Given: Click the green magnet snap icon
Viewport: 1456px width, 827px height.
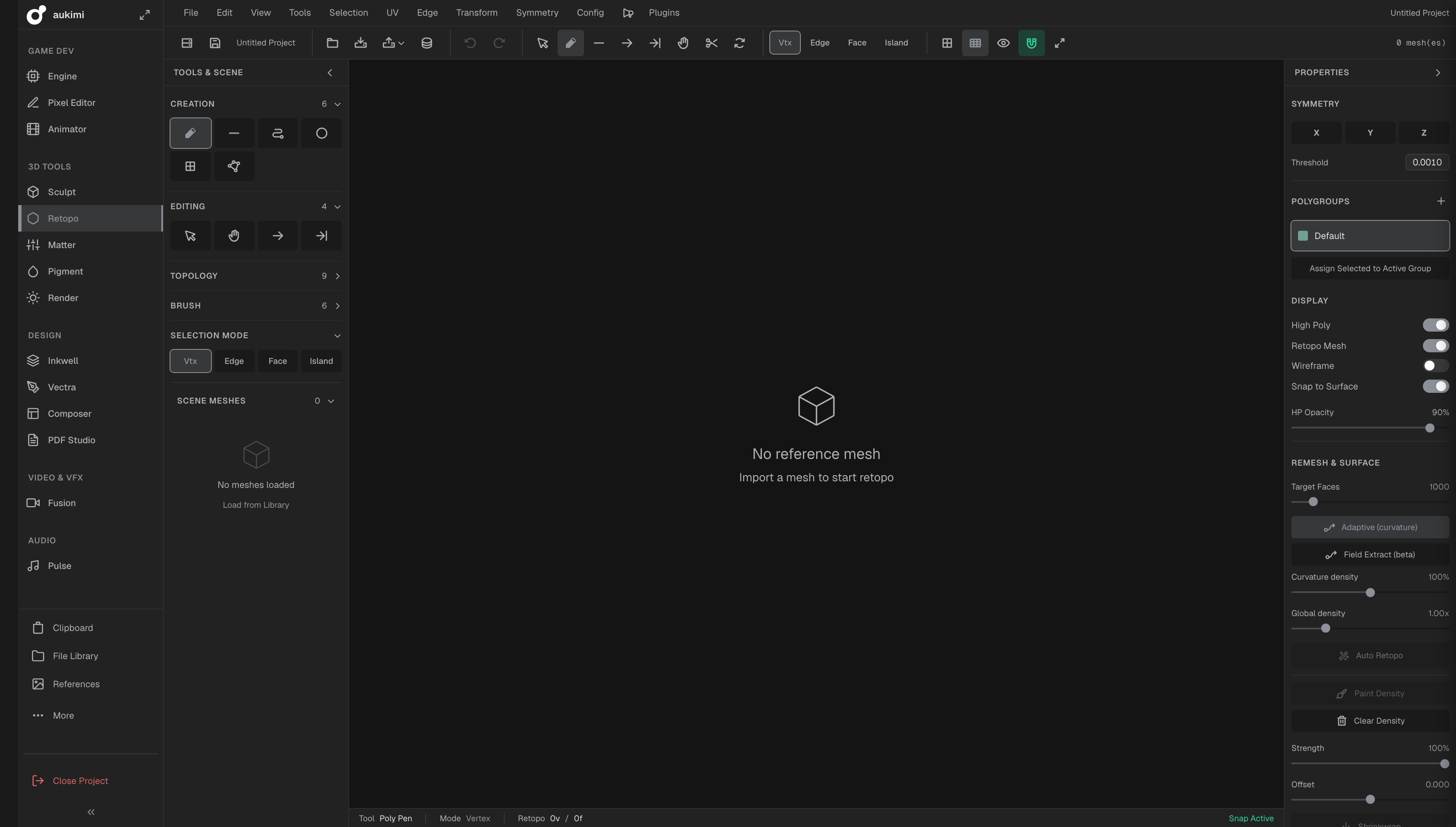Looking at the screenshot, I should click(x=1031, y=43).
